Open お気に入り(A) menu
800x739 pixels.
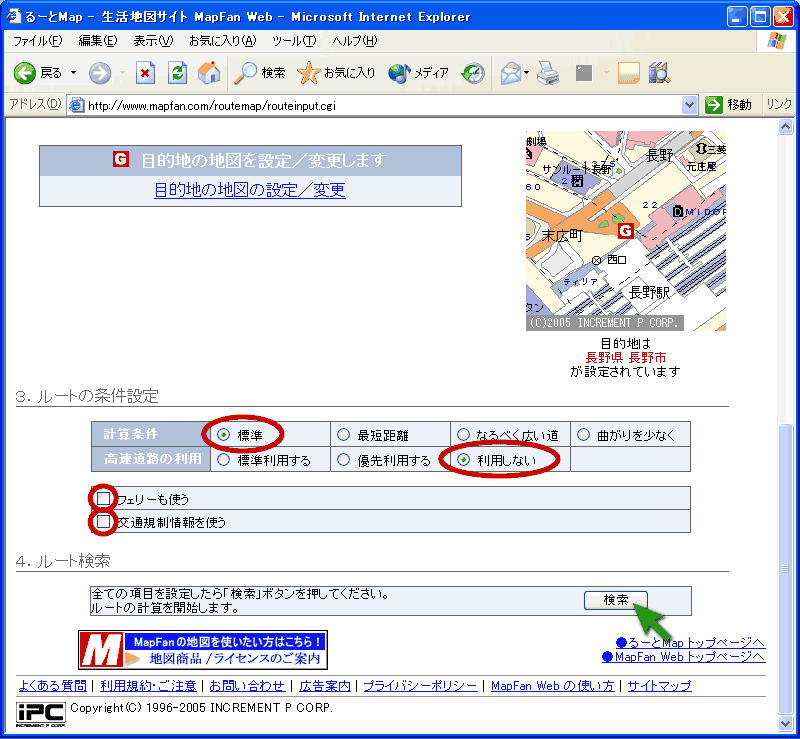(x=222, y=41)
